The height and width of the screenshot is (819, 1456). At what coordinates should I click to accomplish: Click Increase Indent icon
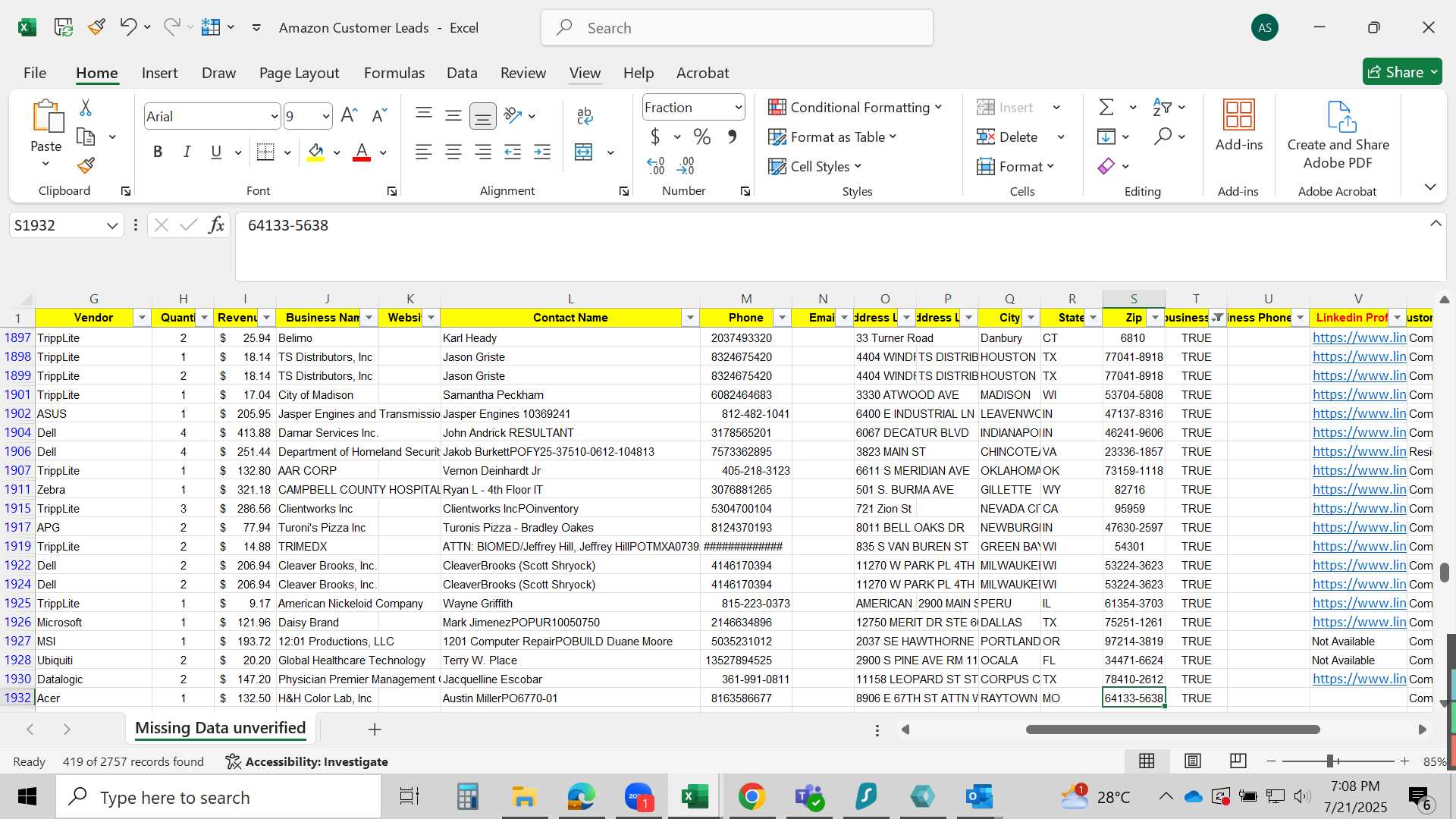542,152
